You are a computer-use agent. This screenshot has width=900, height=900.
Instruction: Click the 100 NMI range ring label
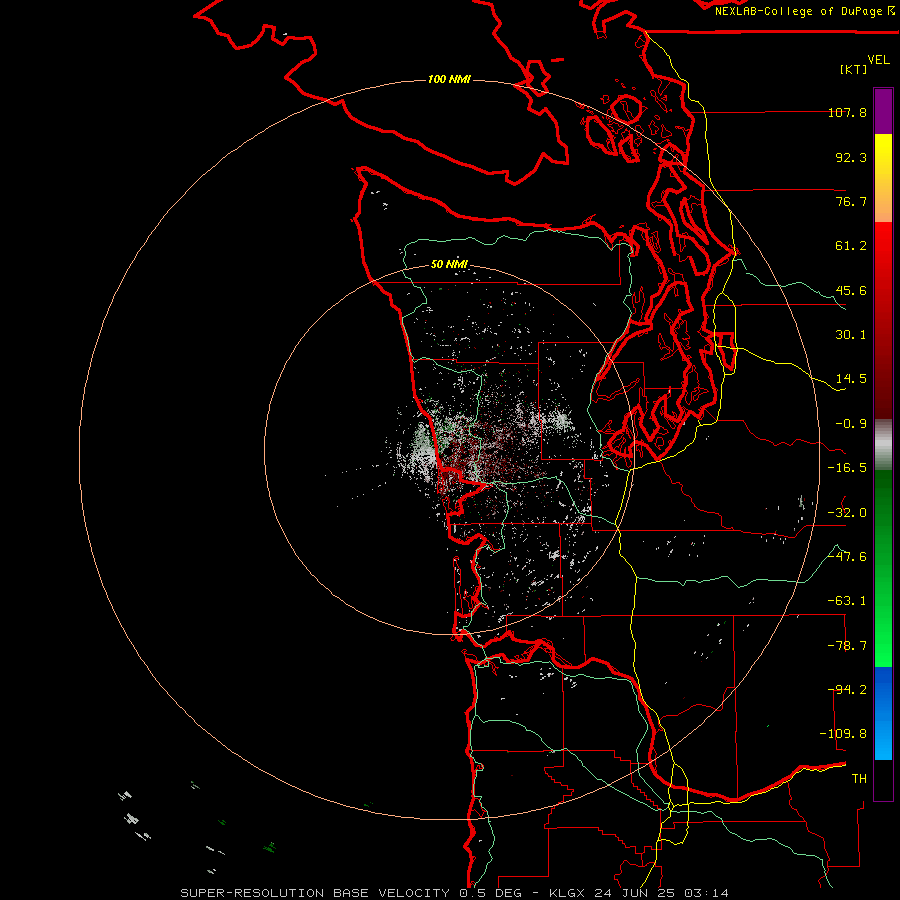[x=449, y=79]
